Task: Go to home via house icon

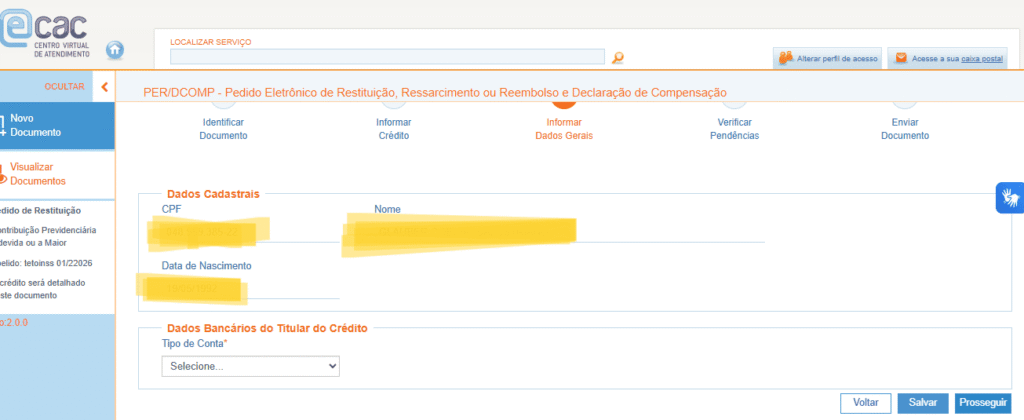Action: (116, 49)
